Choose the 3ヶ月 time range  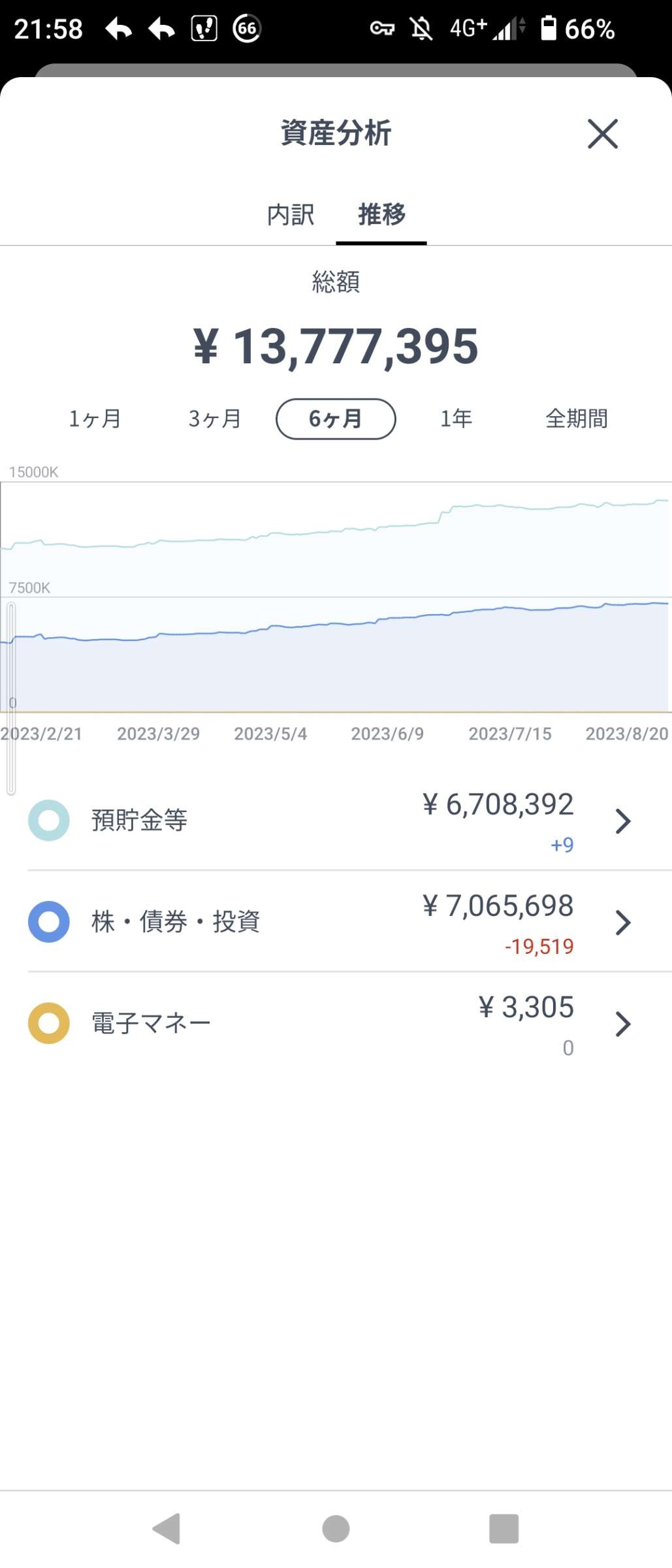(x=215, y=419)
